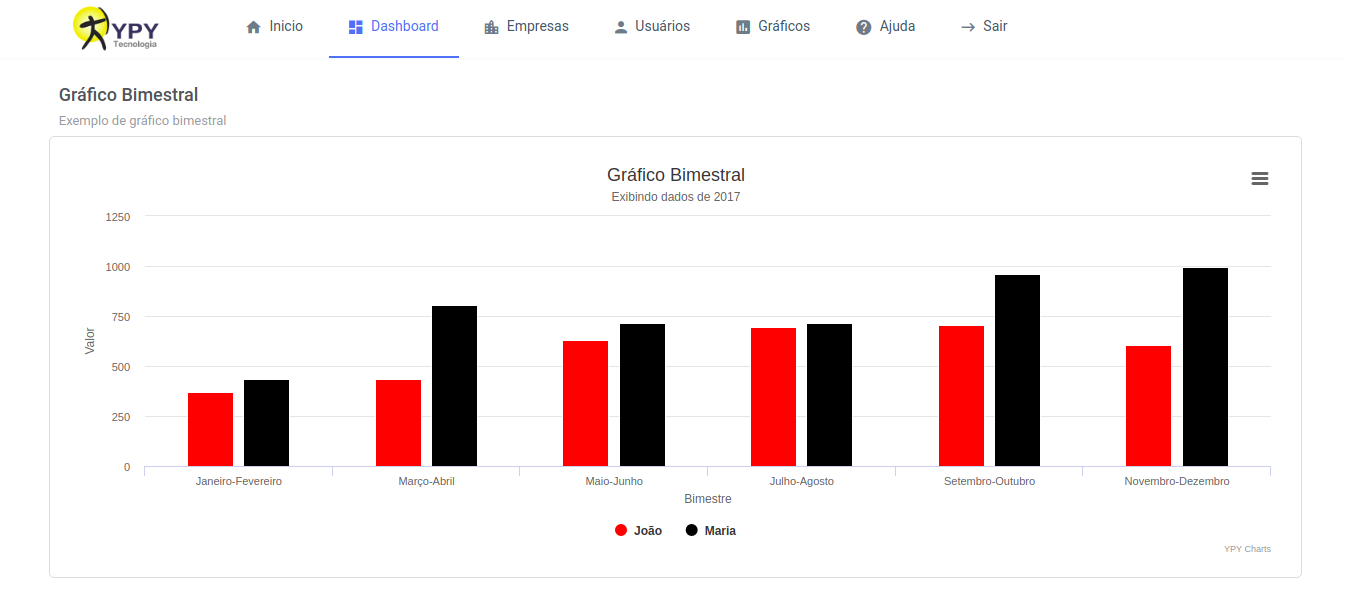The width and height of the screenshot is (1345, 613).
Task: Click the 250 y-axis value
Action: point(121,417)
